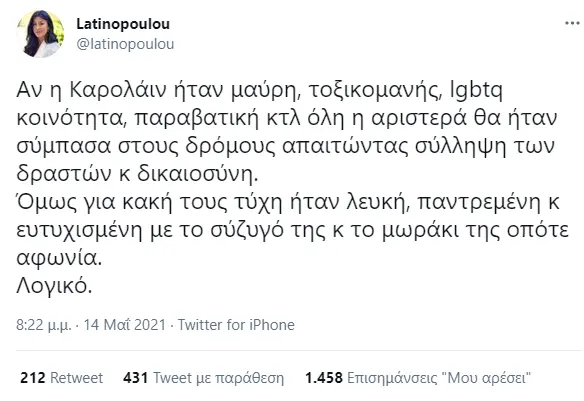Open the more options three-dot menu
The image size is (584, 401).
[572, 23]
